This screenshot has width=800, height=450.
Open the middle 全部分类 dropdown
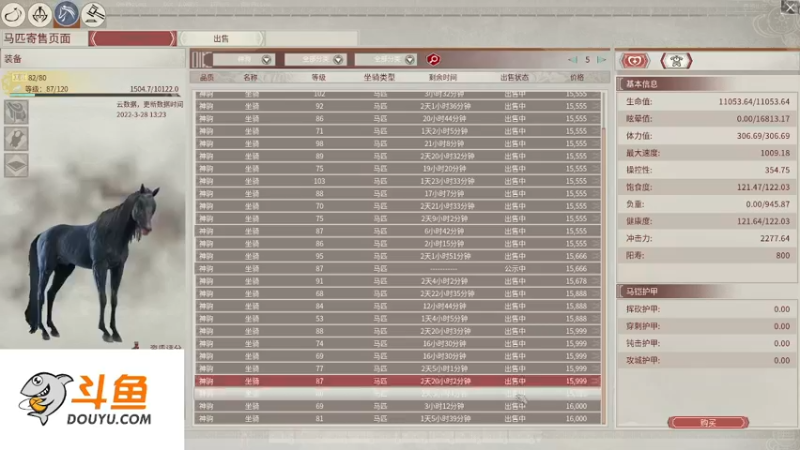(315, 60)
